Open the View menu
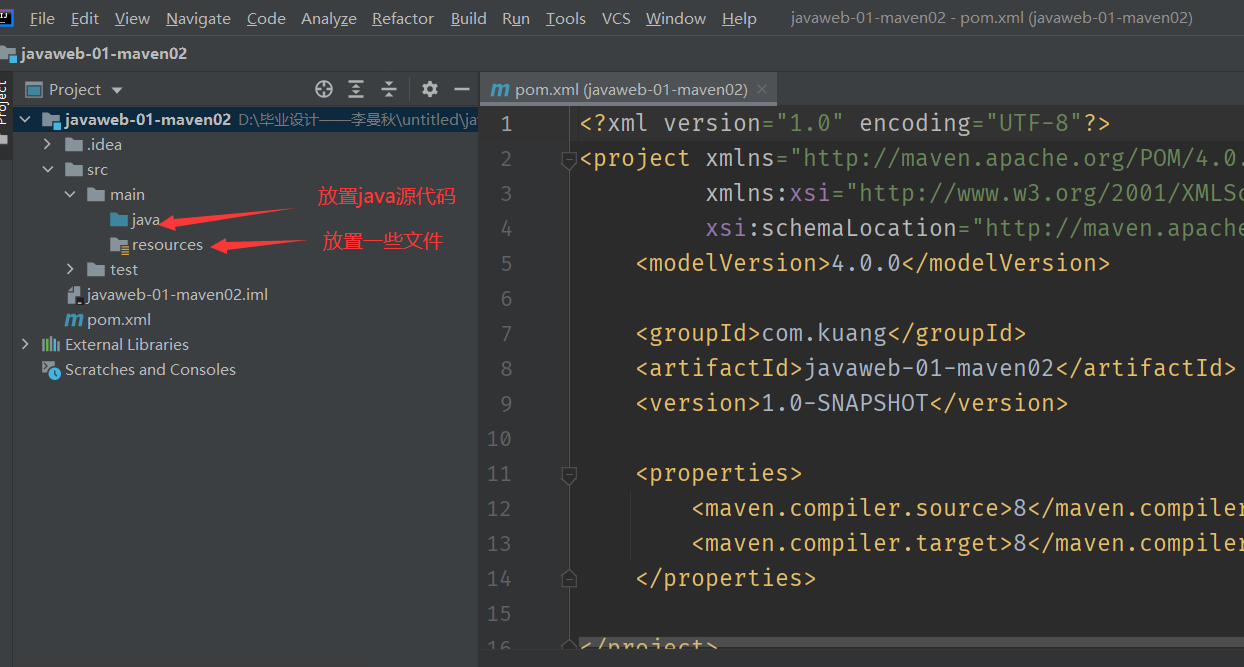This screenshot has height=667, width=1244. (x=132, y=18)
